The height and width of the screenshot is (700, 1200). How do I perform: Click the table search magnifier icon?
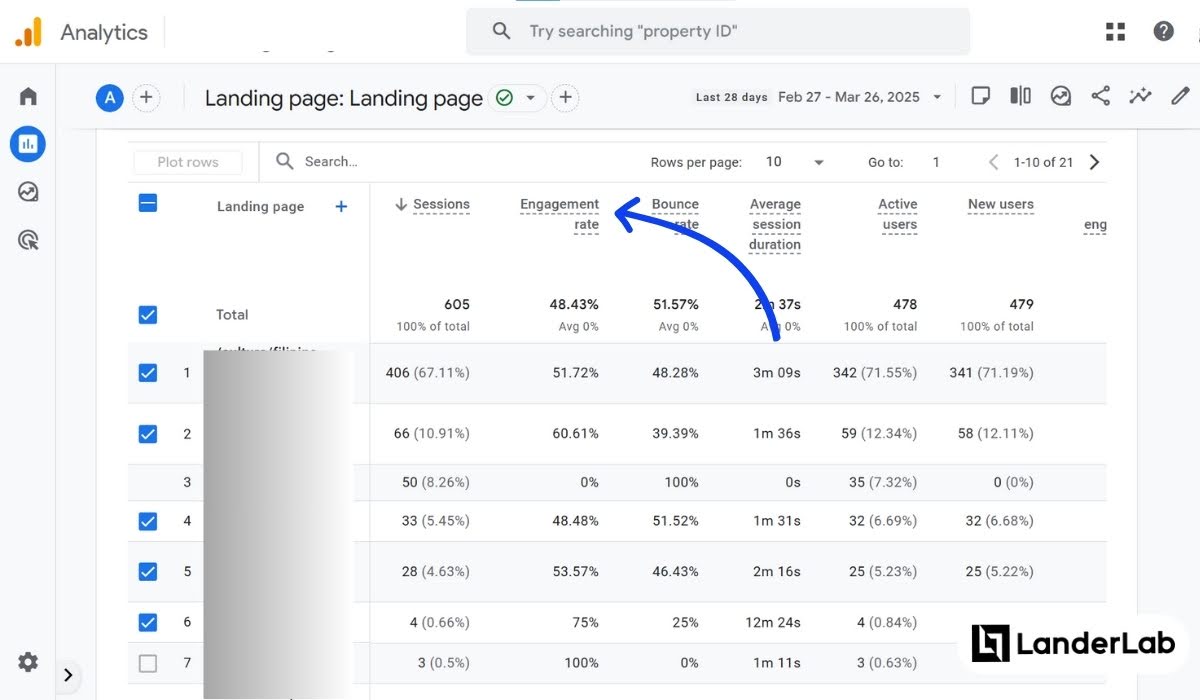click(x=285, y=161)
